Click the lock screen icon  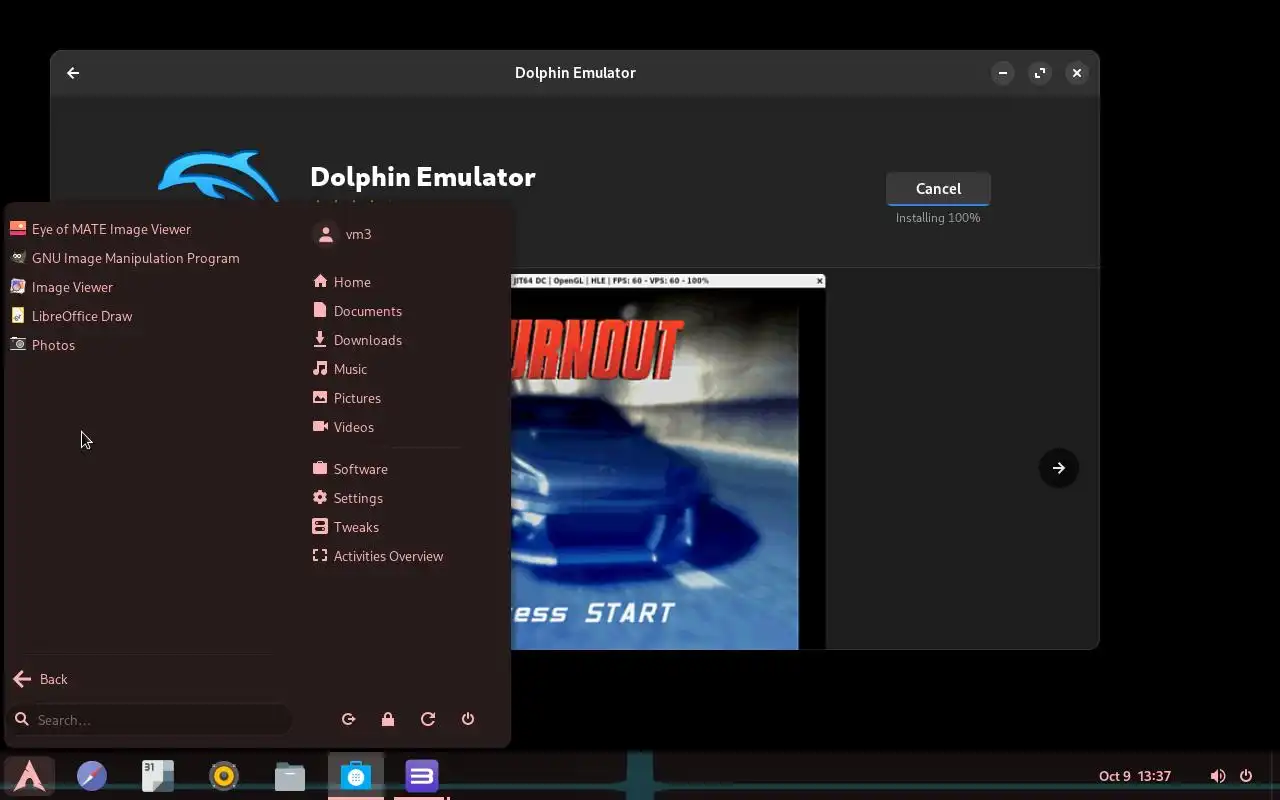pyautogui.click(x=388, y=719)
